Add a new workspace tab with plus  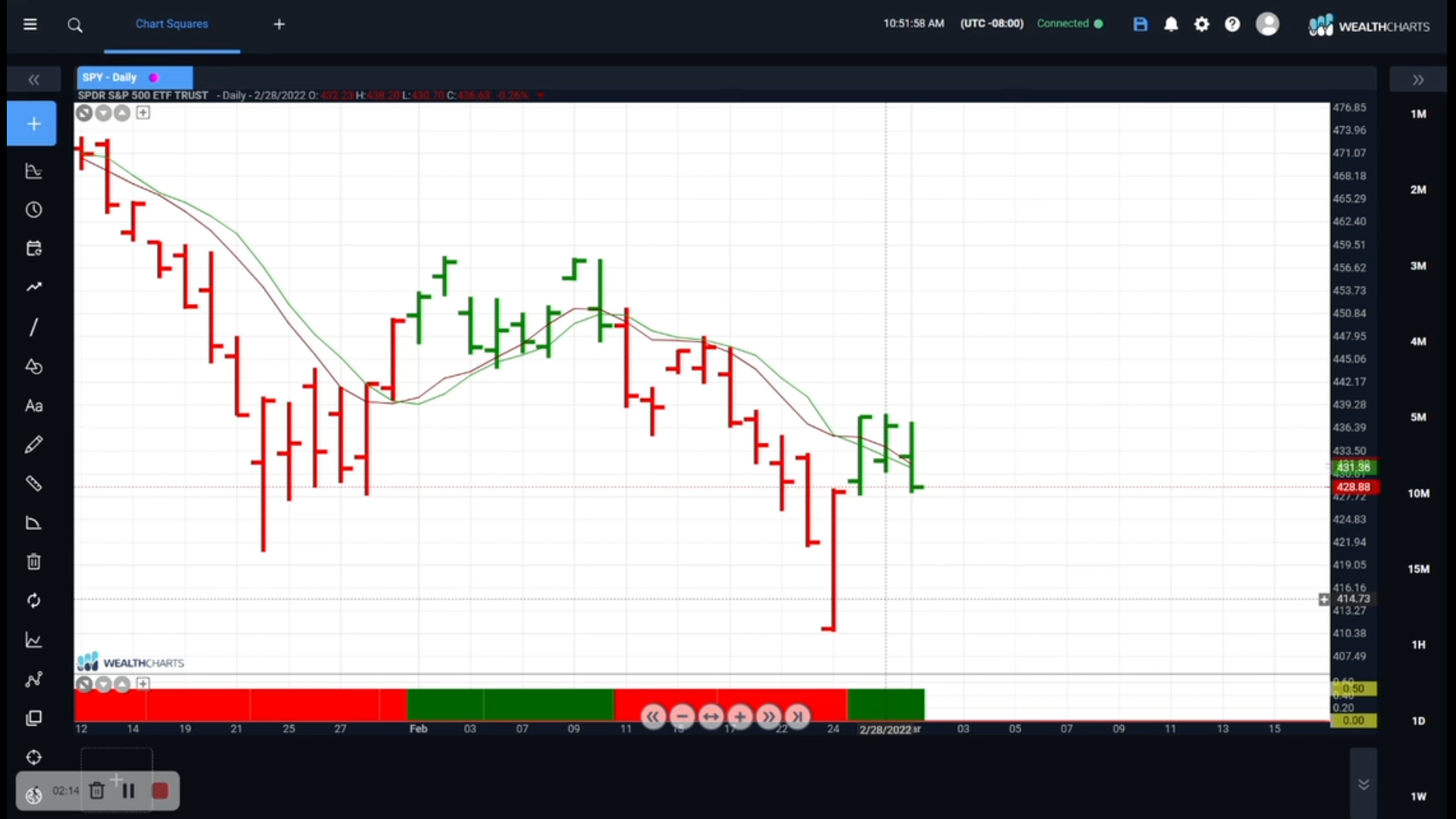279,24
